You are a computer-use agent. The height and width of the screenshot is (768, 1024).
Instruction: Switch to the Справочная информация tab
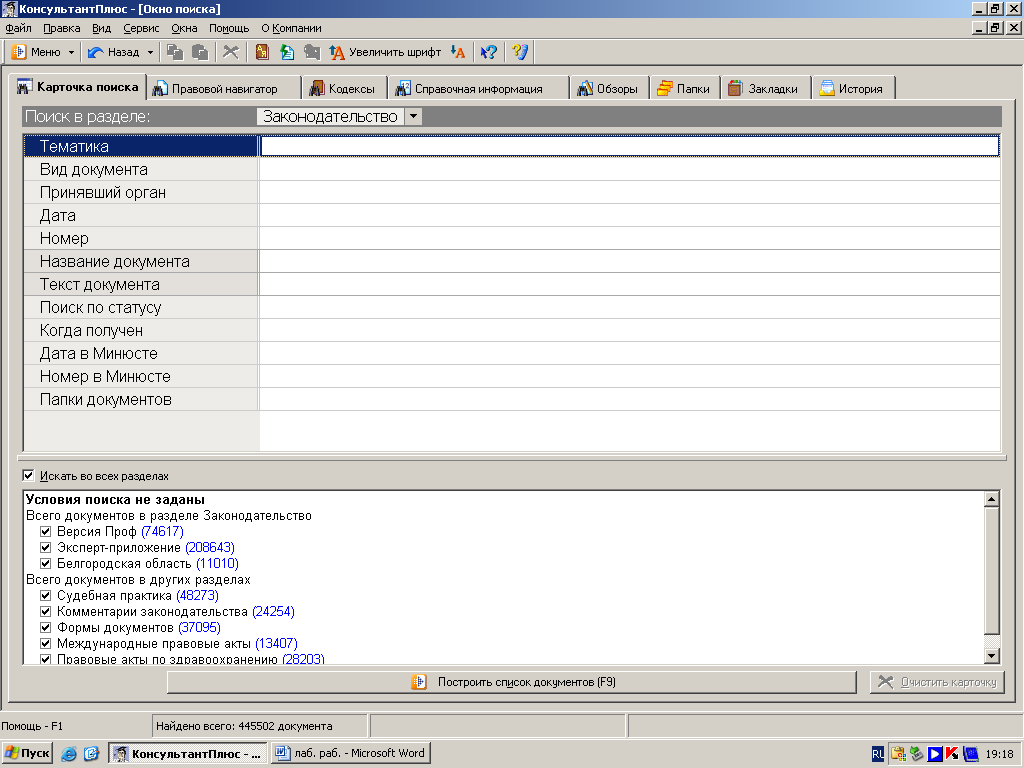click(x=478, y=89)
